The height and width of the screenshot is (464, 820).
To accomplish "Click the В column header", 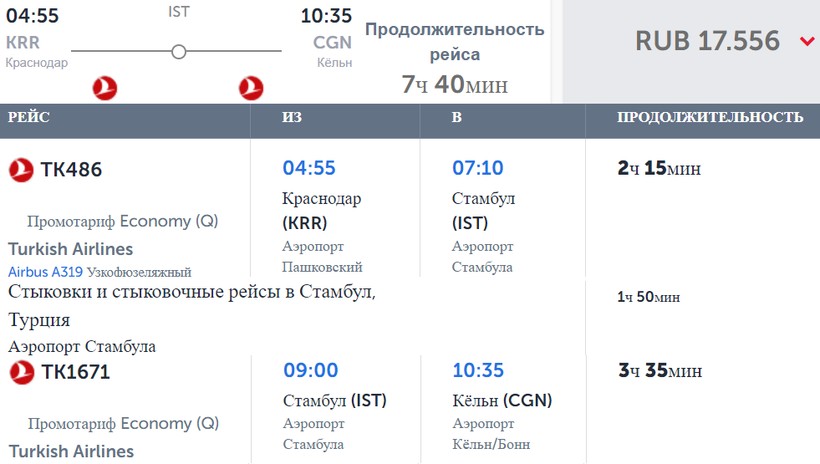I will 457,118.
